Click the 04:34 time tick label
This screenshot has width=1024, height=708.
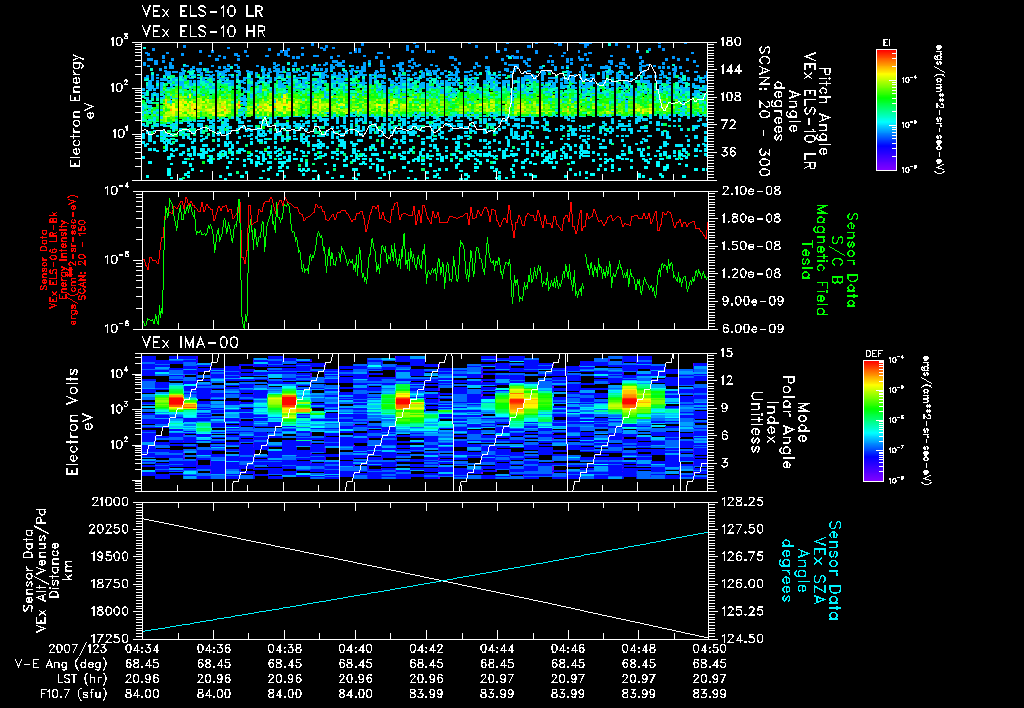(142, 650)
